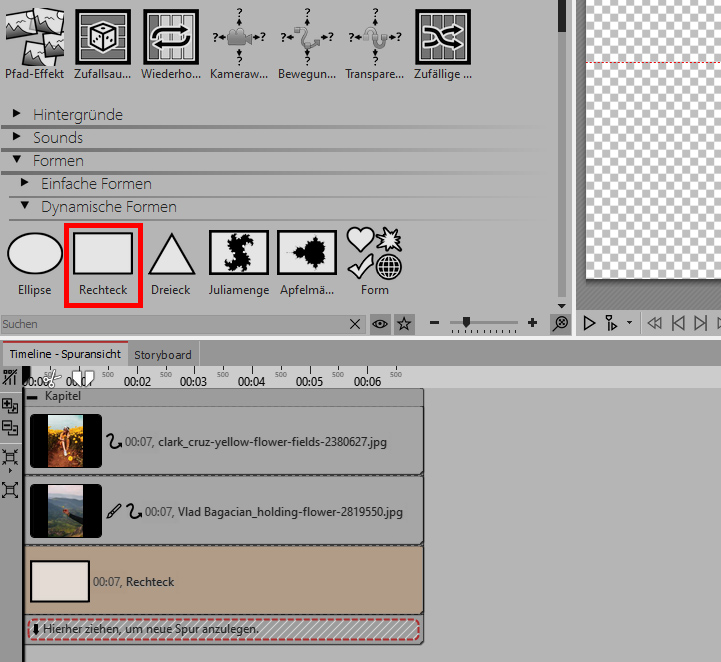Toggle the favorites star filter
The image size is (721, 662).
pos(404,324)
